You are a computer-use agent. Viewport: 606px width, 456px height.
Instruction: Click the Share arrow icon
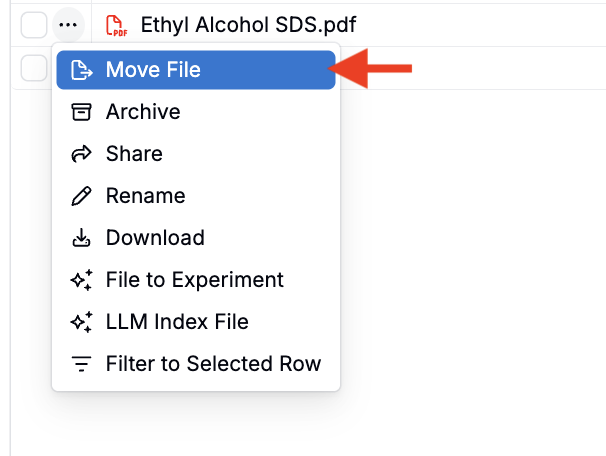point(81,154)
